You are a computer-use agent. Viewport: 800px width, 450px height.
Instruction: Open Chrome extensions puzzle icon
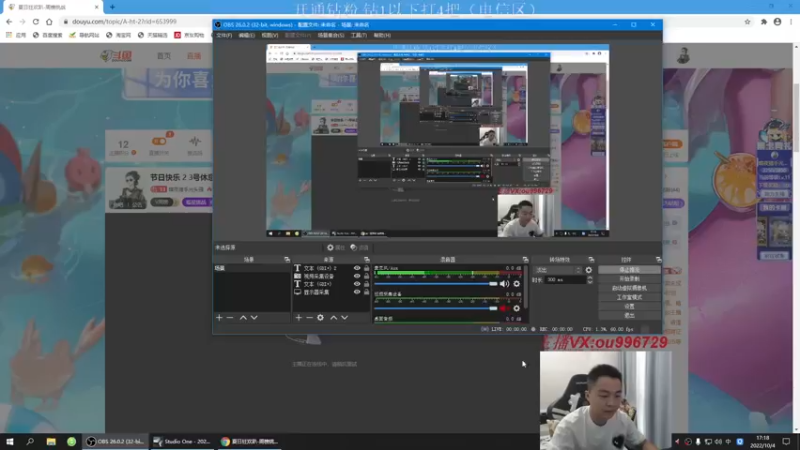tap(764, 21)
